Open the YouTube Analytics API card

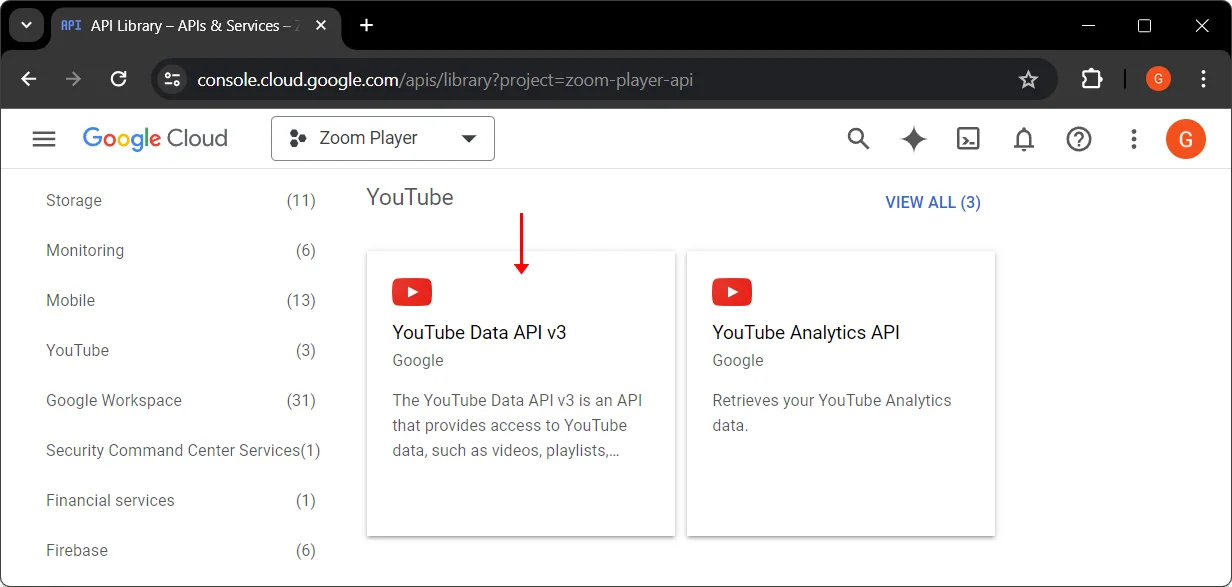(x=841, y=393)
